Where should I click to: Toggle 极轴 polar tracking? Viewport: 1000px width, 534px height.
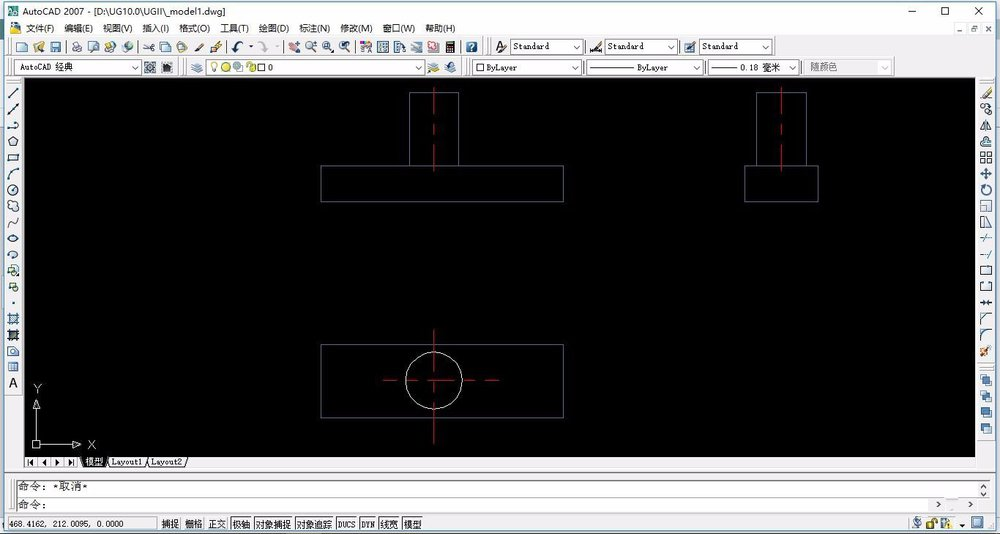tap(241, 524)
